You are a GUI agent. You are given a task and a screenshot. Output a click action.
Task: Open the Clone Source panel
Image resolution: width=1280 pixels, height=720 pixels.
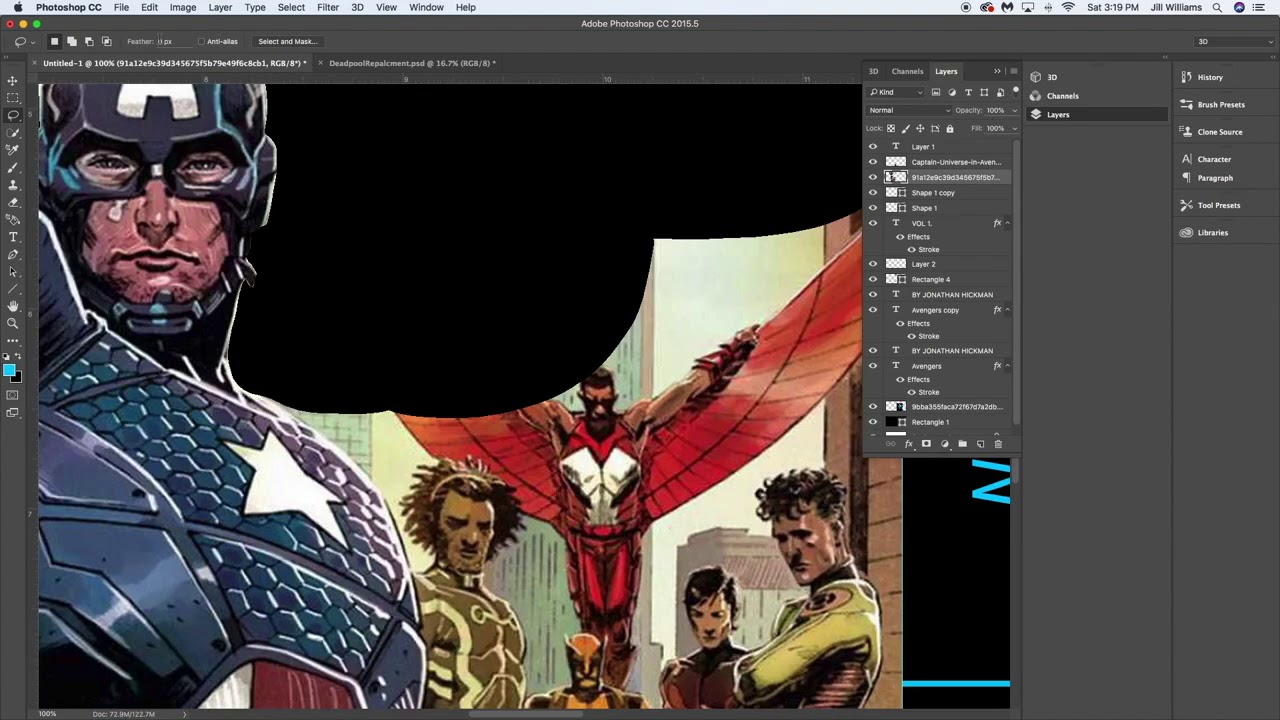[x=1220, y=132]
